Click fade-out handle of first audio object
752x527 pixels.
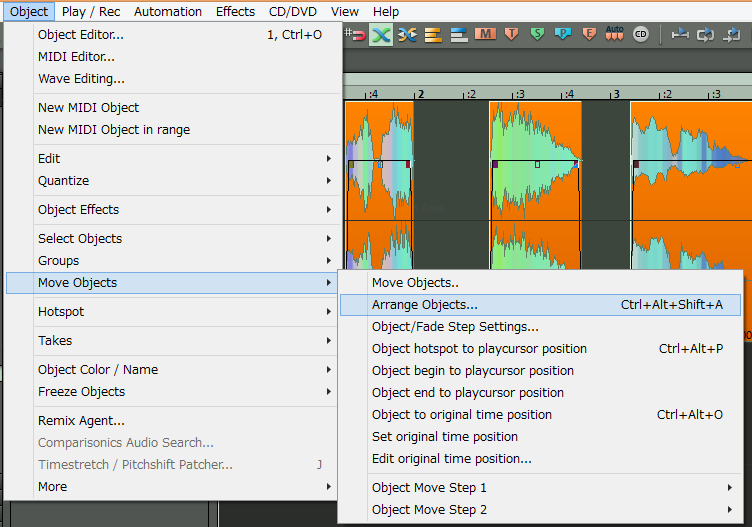408,164
